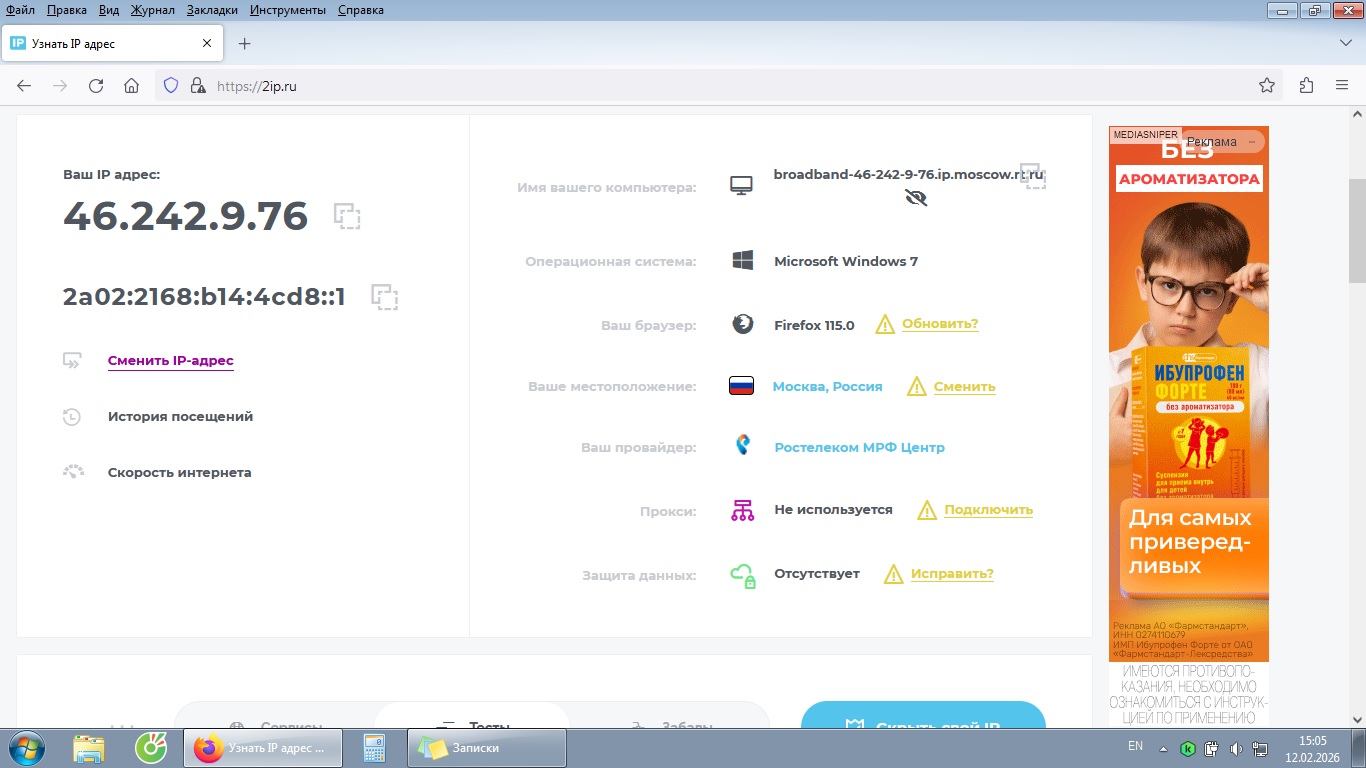This screenshot has height=768, width=1366.
Task: Open Windows Explorer from the taskbar
Action: pyautogui.click(x=89, y=748)
